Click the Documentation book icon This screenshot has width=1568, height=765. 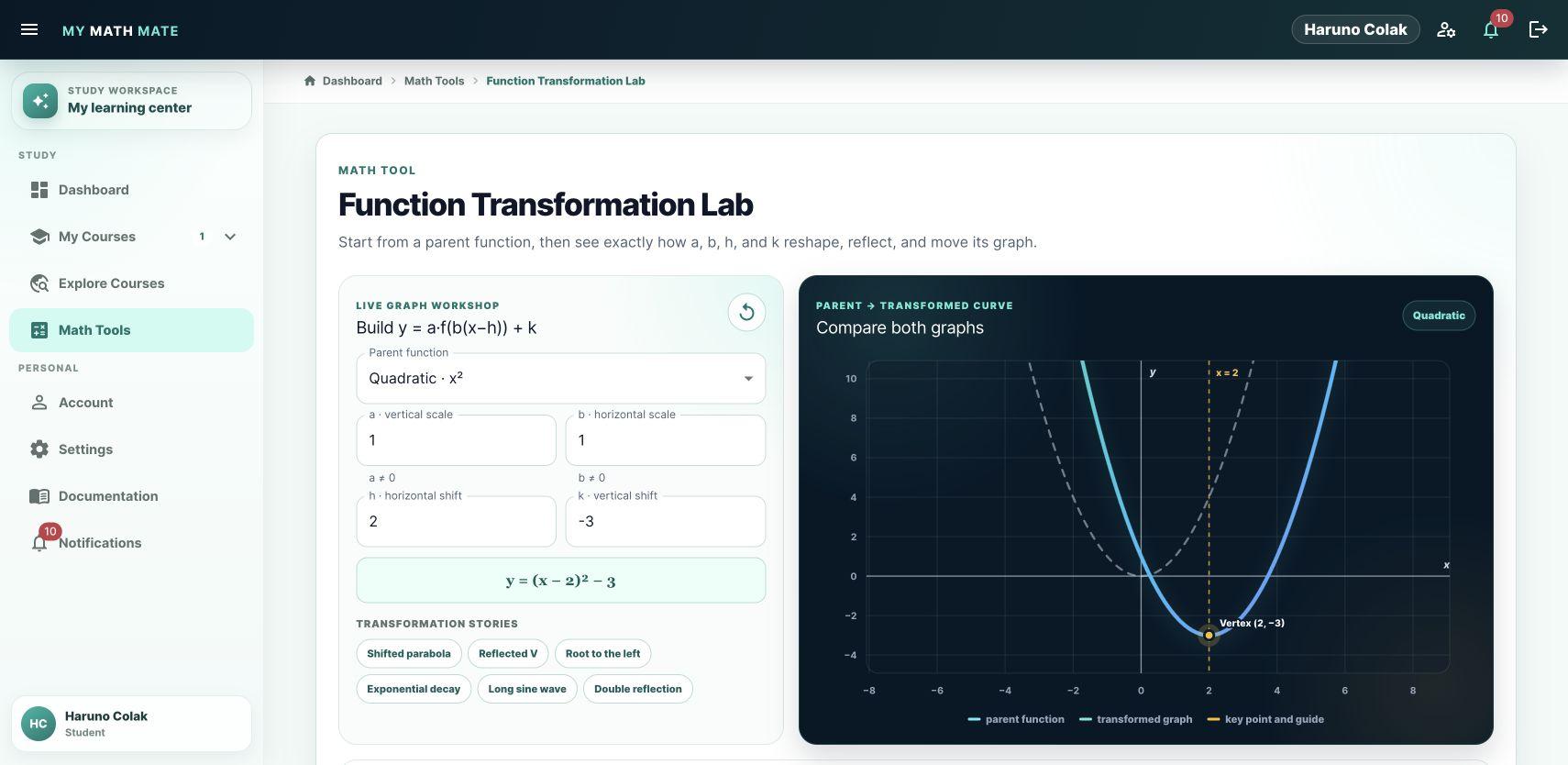(x=39, y=496)
